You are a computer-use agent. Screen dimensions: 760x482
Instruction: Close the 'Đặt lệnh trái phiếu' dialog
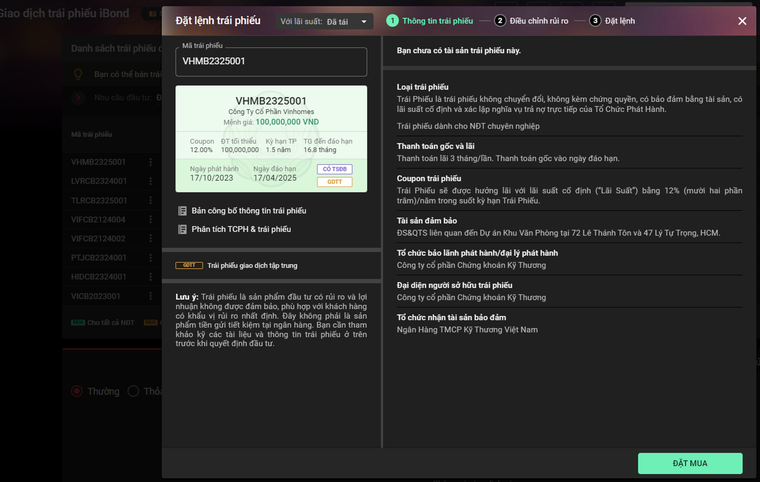(x=742, y=21)
